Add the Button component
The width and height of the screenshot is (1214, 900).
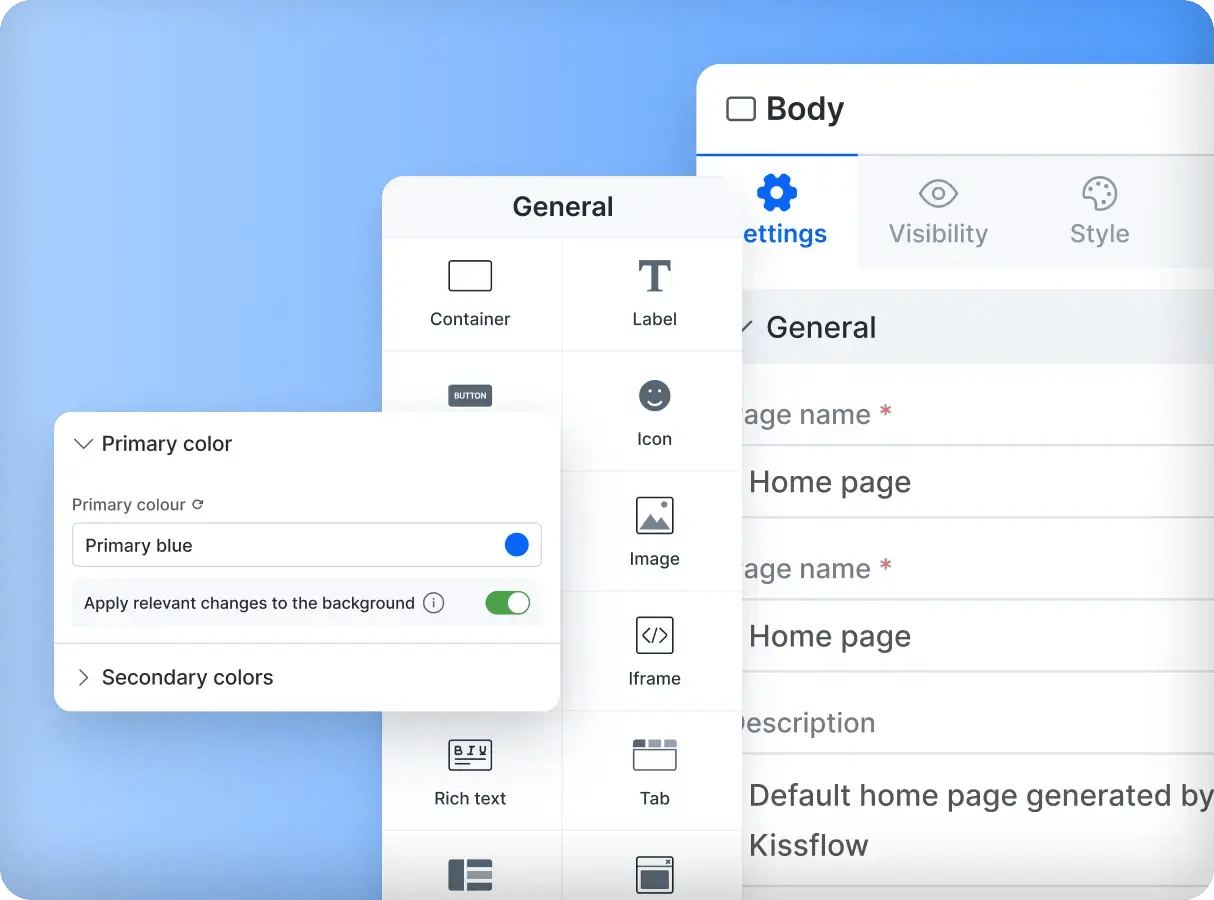[x=470, y=395]
